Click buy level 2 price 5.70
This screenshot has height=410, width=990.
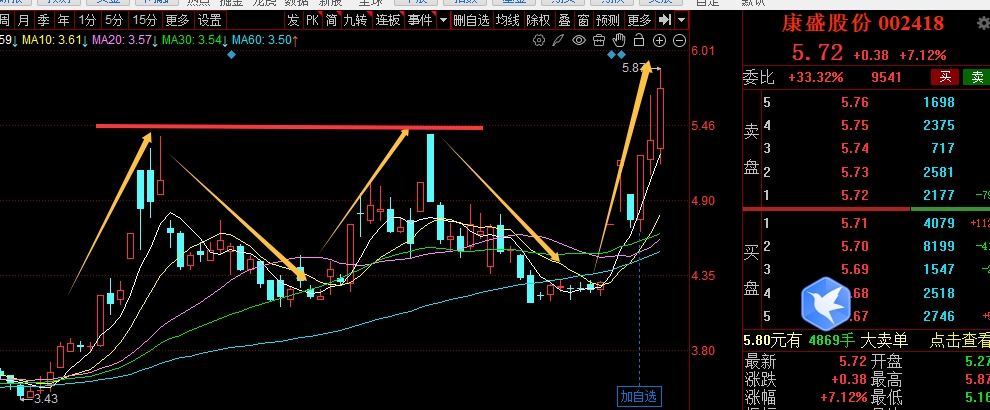click(855, 246)
